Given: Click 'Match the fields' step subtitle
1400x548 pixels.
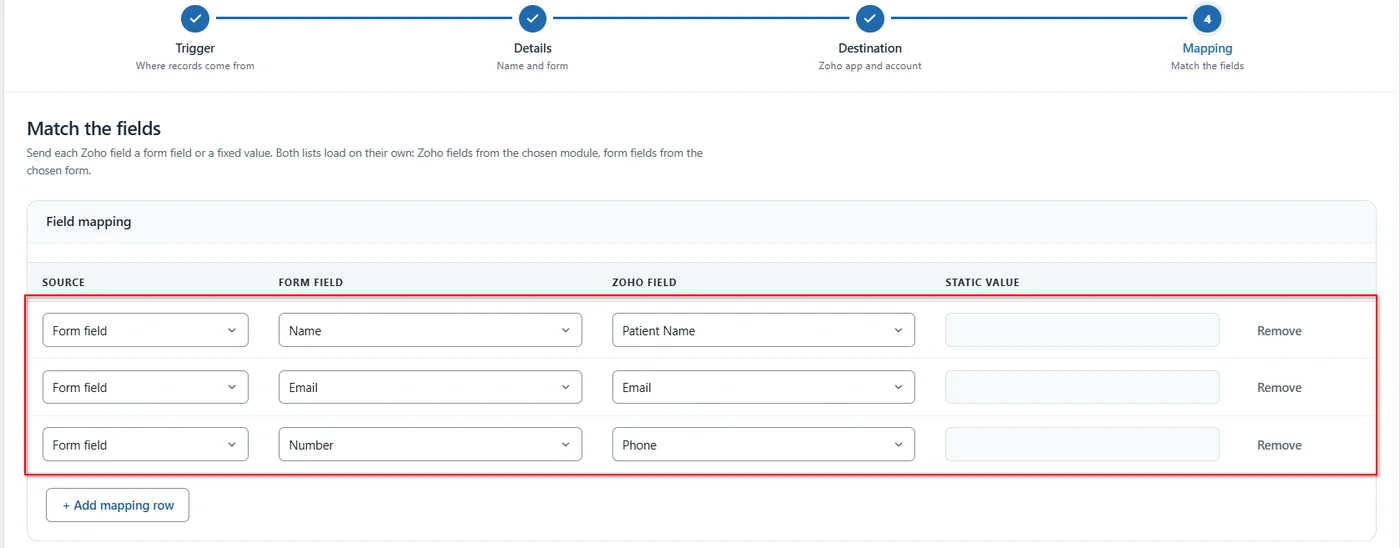Looking at the screenshot, I should coord(1207,66).
